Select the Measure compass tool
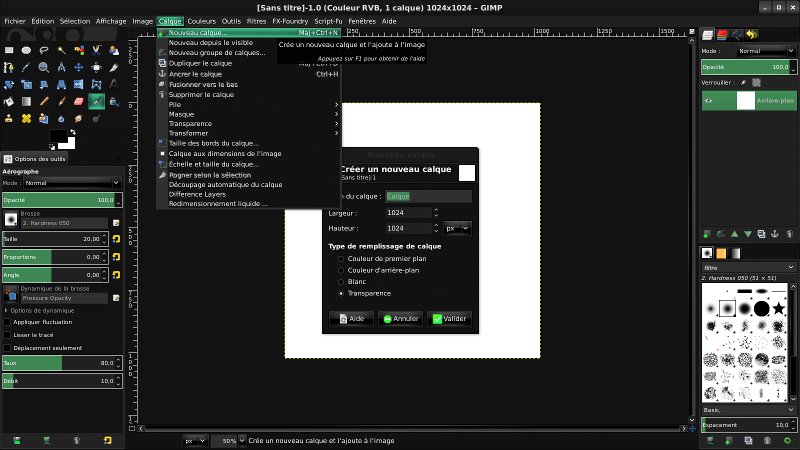The width and height of the screenshot is (800, 450). click(x=61, y=67)
